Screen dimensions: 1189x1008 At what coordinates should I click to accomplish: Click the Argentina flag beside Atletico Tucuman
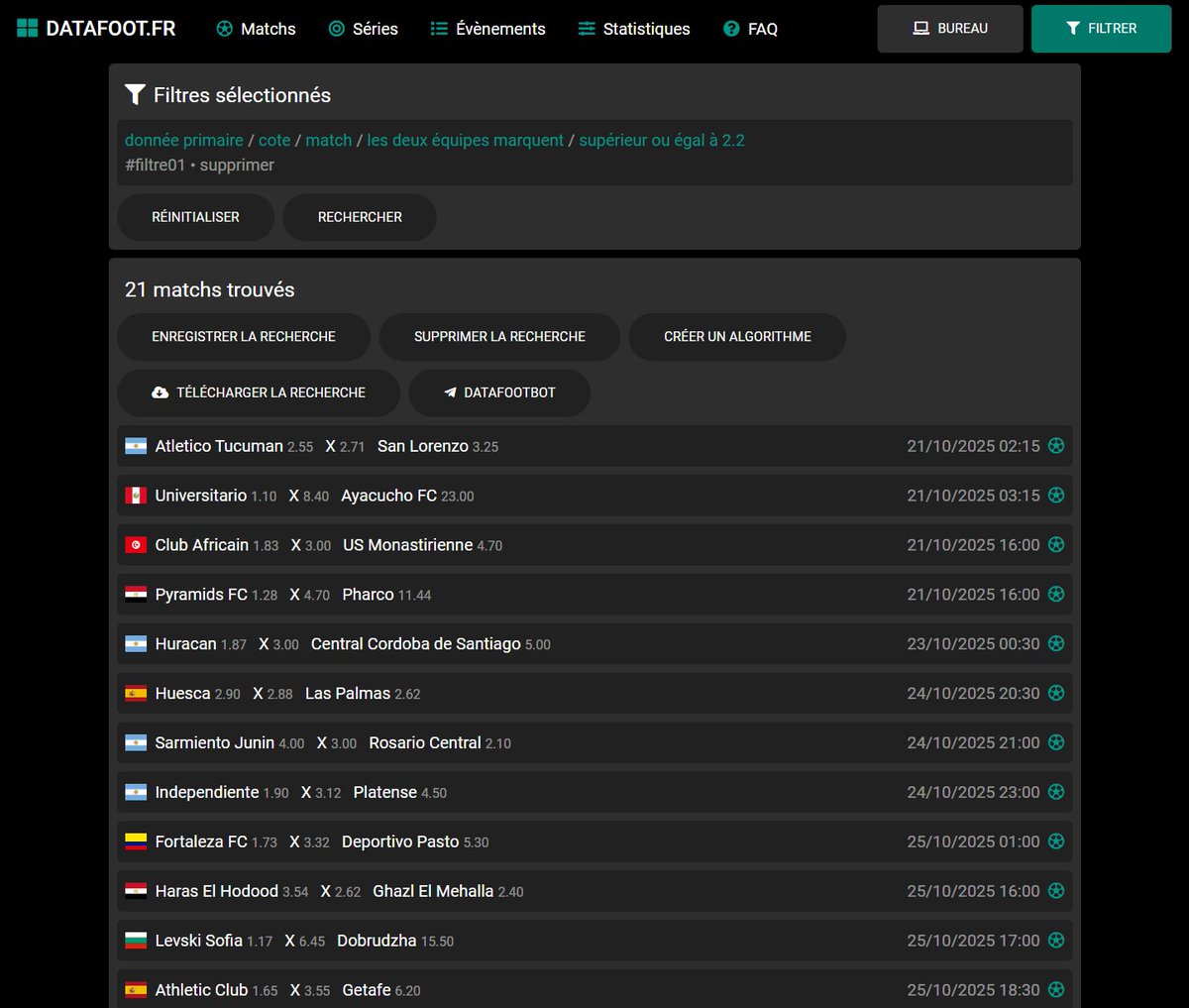pyautogui.click(x=136, y=446)
